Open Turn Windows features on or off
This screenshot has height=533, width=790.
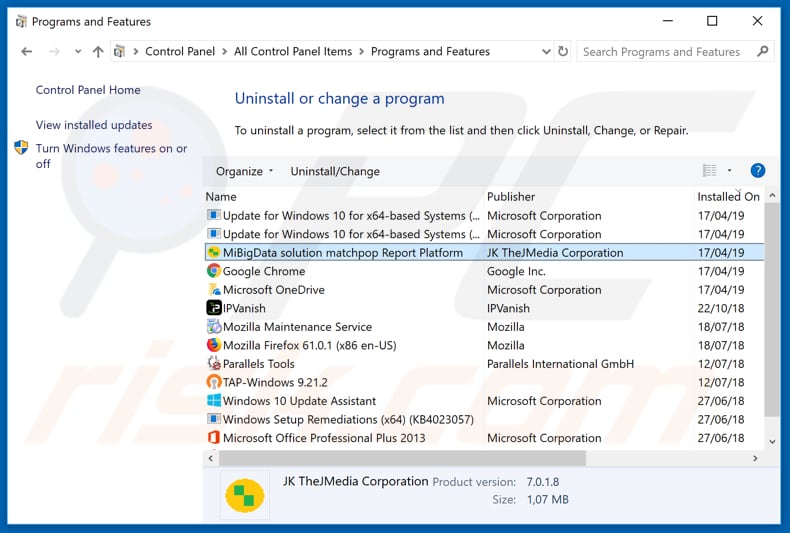(111, 156)
